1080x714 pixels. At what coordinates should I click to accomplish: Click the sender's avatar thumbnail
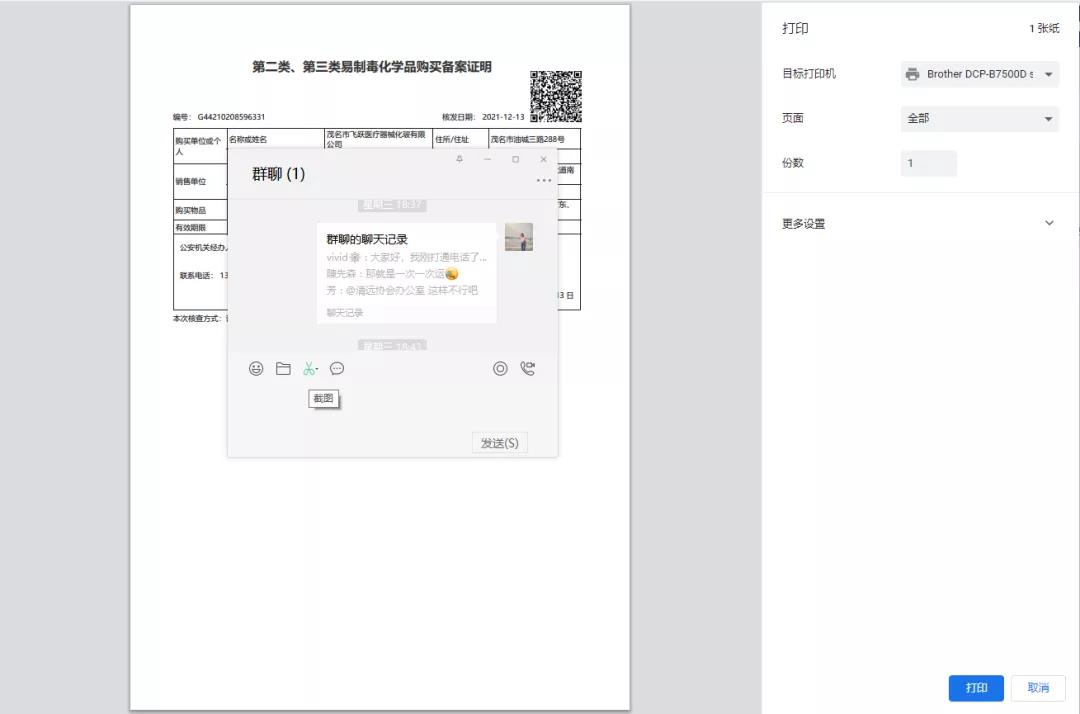(519, 237)
